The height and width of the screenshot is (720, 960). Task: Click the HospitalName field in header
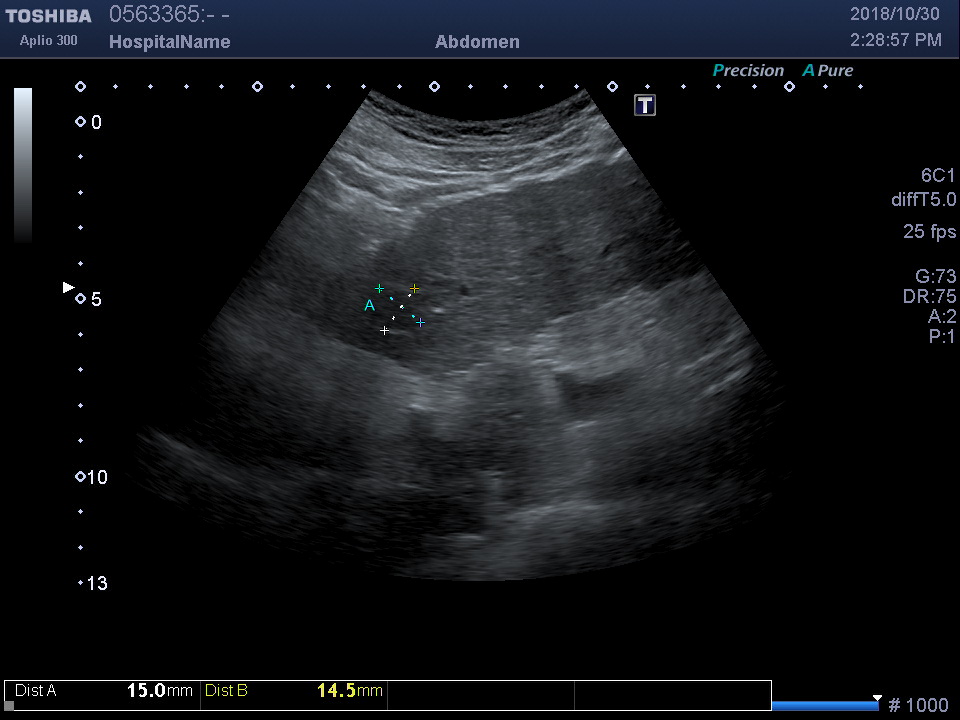[169, 42]
